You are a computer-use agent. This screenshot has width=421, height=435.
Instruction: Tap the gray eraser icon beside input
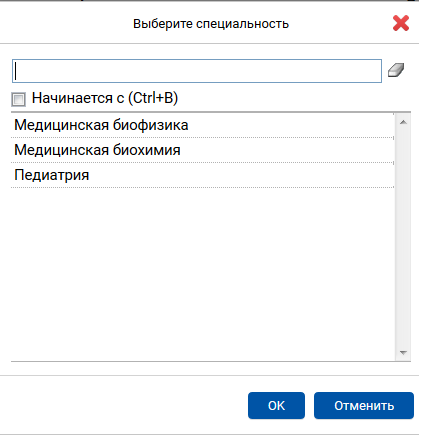coord(396,70)
